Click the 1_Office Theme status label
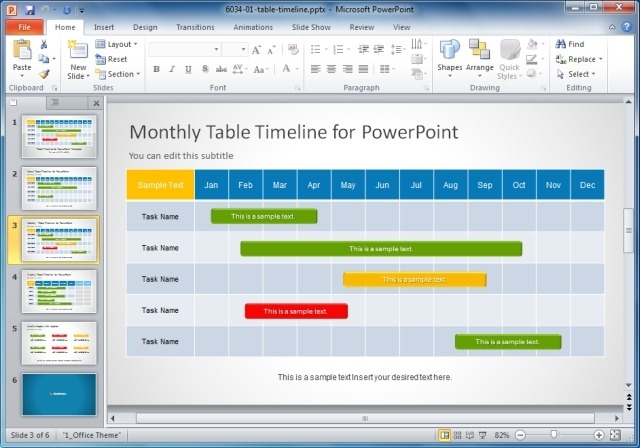This screenshot has height=448, width=640. point(91,435)
